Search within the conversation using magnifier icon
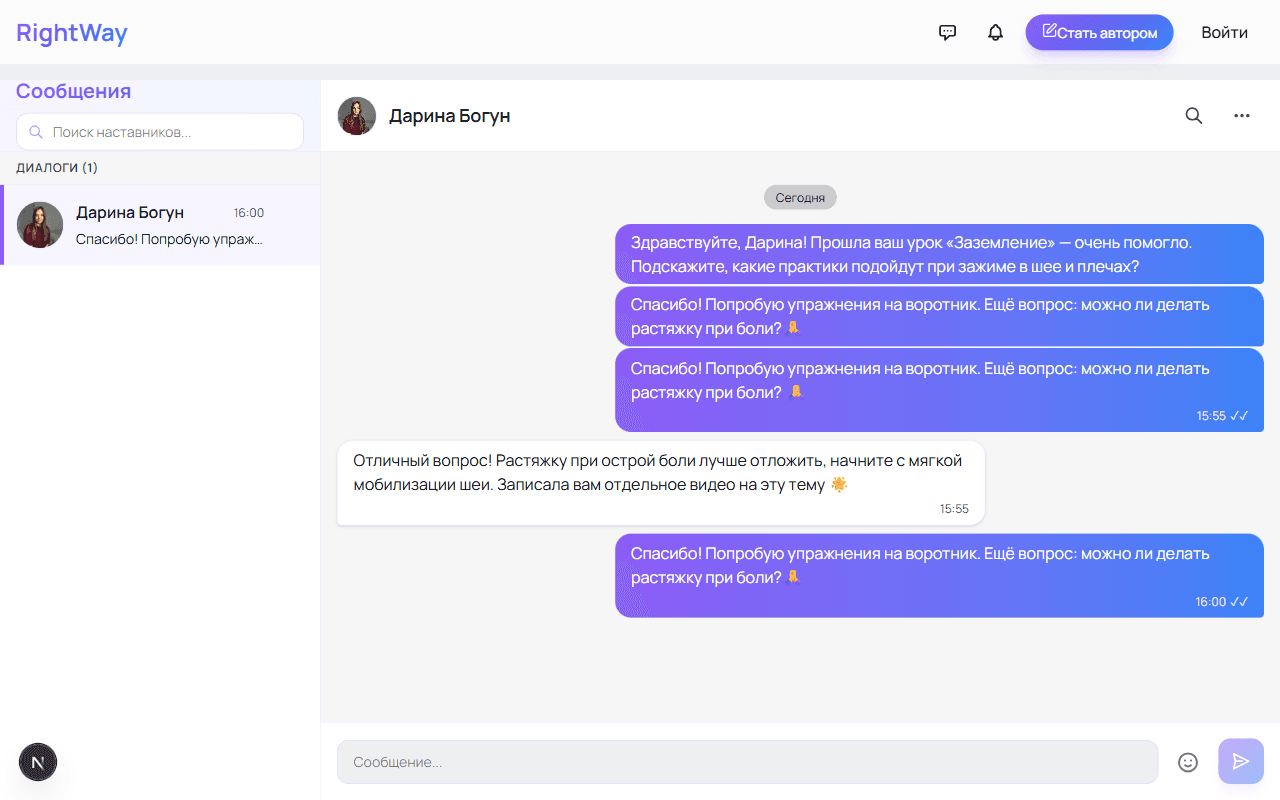 point(1194,115)
